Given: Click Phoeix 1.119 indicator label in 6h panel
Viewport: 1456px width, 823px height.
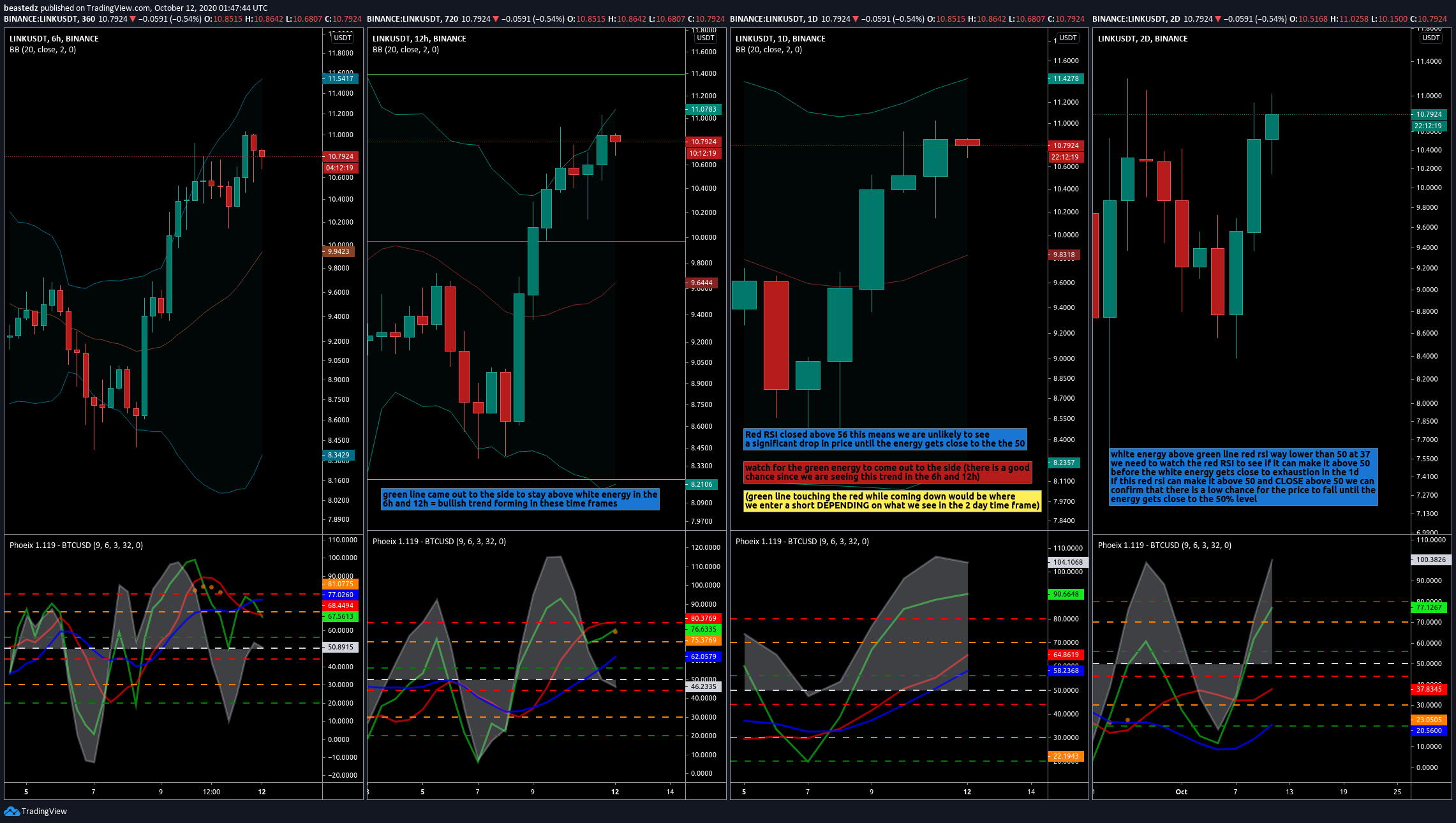Looking at the screenshot, I should [76, 545].
